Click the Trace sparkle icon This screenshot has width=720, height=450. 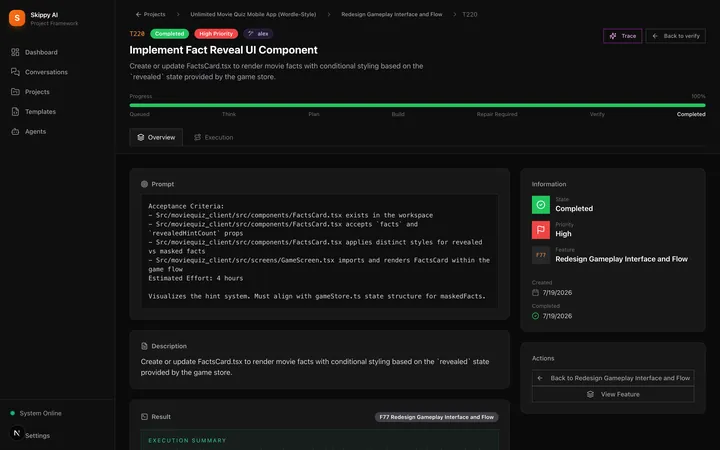[x=613, y=36]
